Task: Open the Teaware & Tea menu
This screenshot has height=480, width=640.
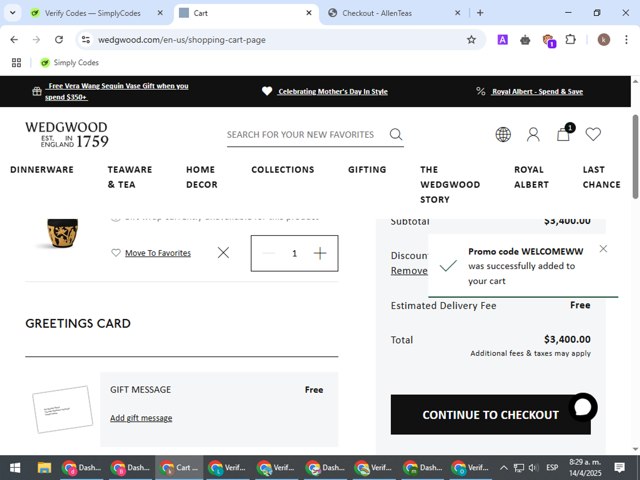Action: pos(130,177)
